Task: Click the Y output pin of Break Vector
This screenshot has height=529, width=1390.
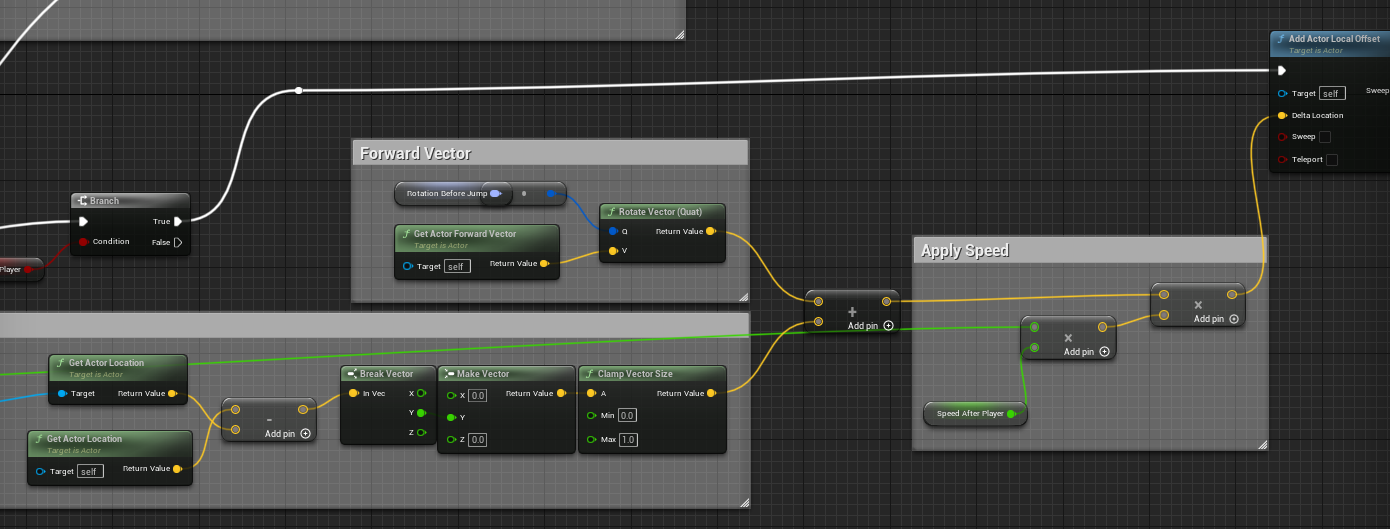Action: [x=421, y=412]
